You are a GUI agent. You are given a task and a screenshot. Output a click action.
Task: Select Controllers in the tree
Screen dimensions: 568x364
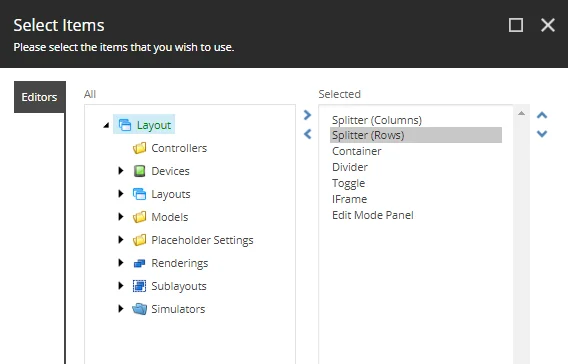click(x=179, y=148)
